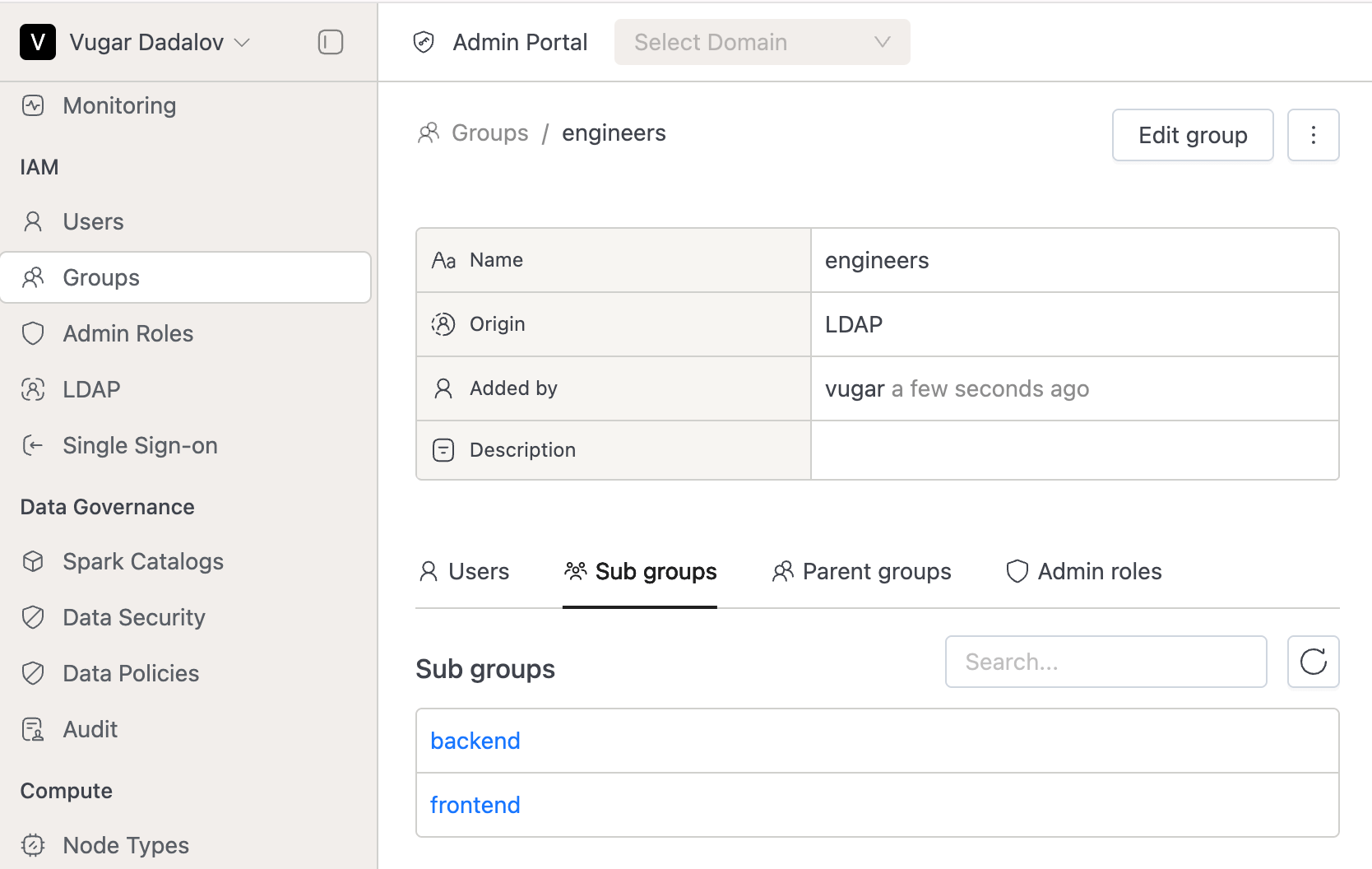Click the V workspace avatar icon
Image resolution: width=1372 pixels, height=869 pixels.
coord(38,42)
